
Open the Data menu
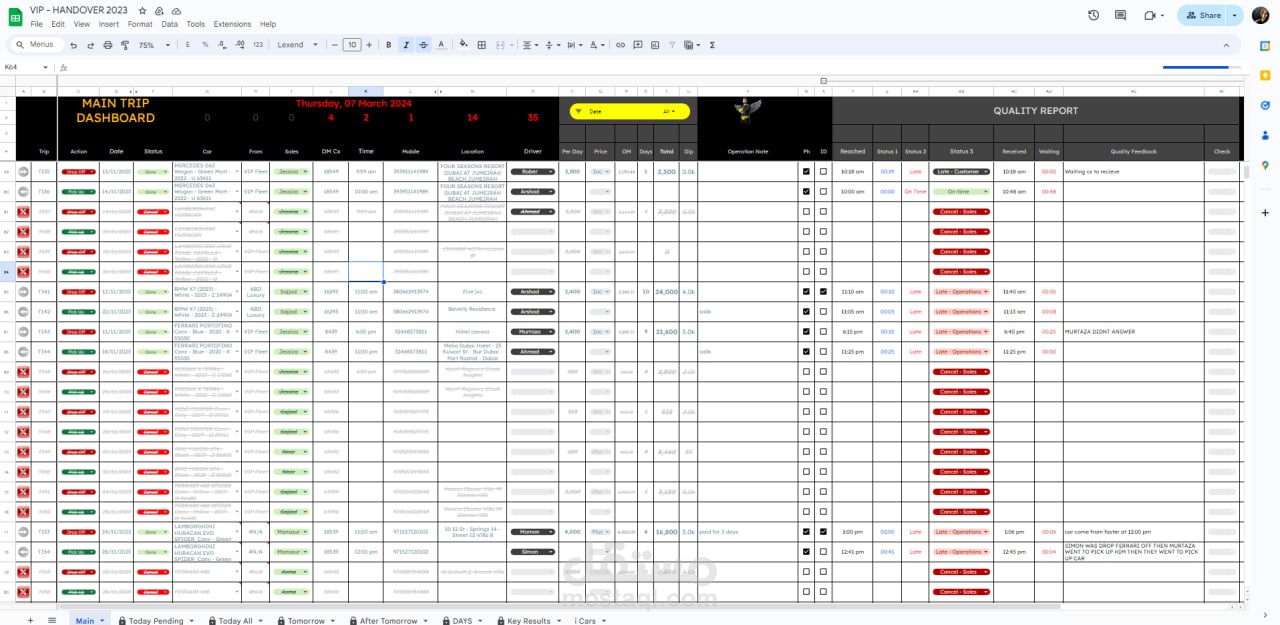coord(170,24)
